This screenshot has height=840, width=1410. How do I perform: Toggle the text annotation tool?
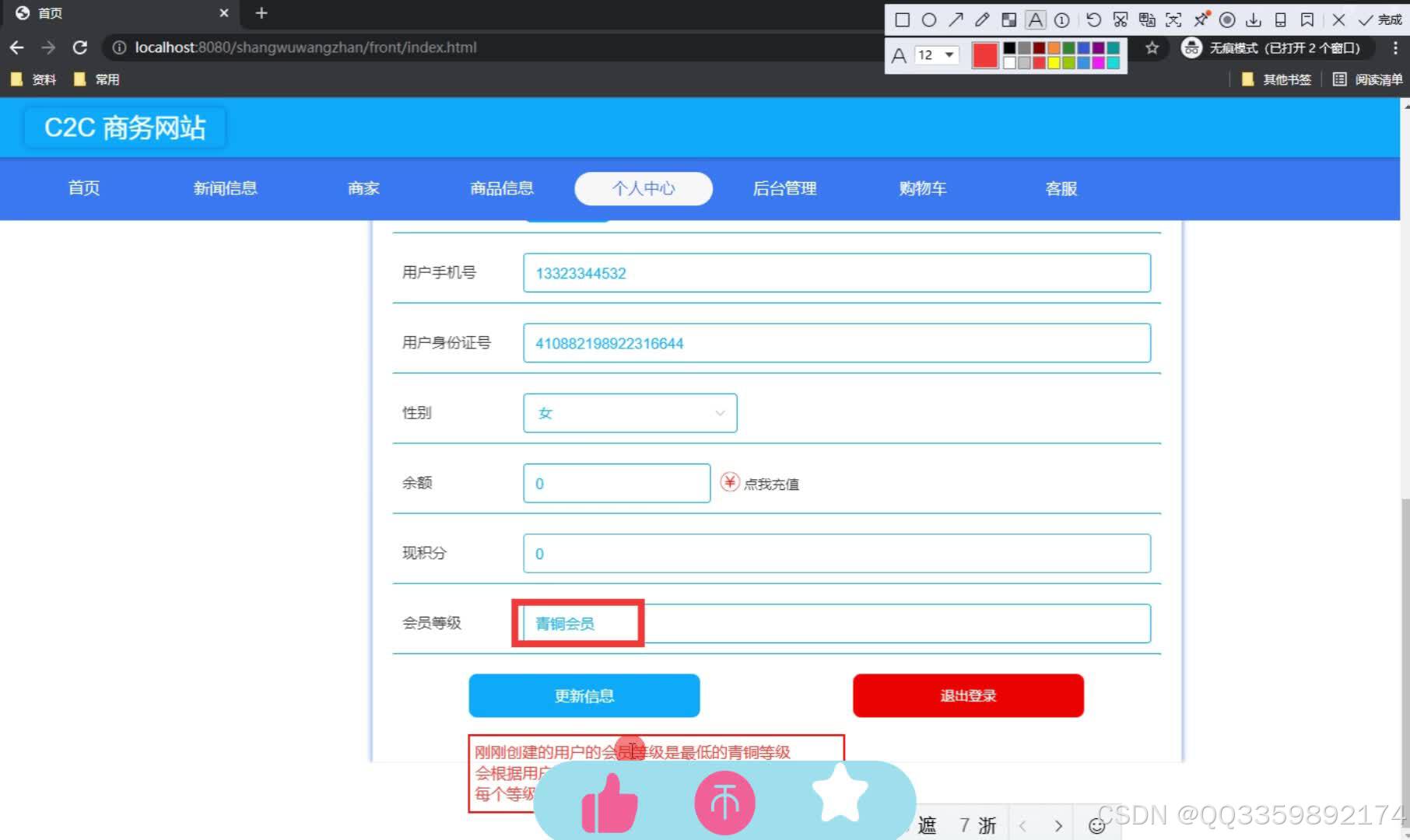(1036, 19)
